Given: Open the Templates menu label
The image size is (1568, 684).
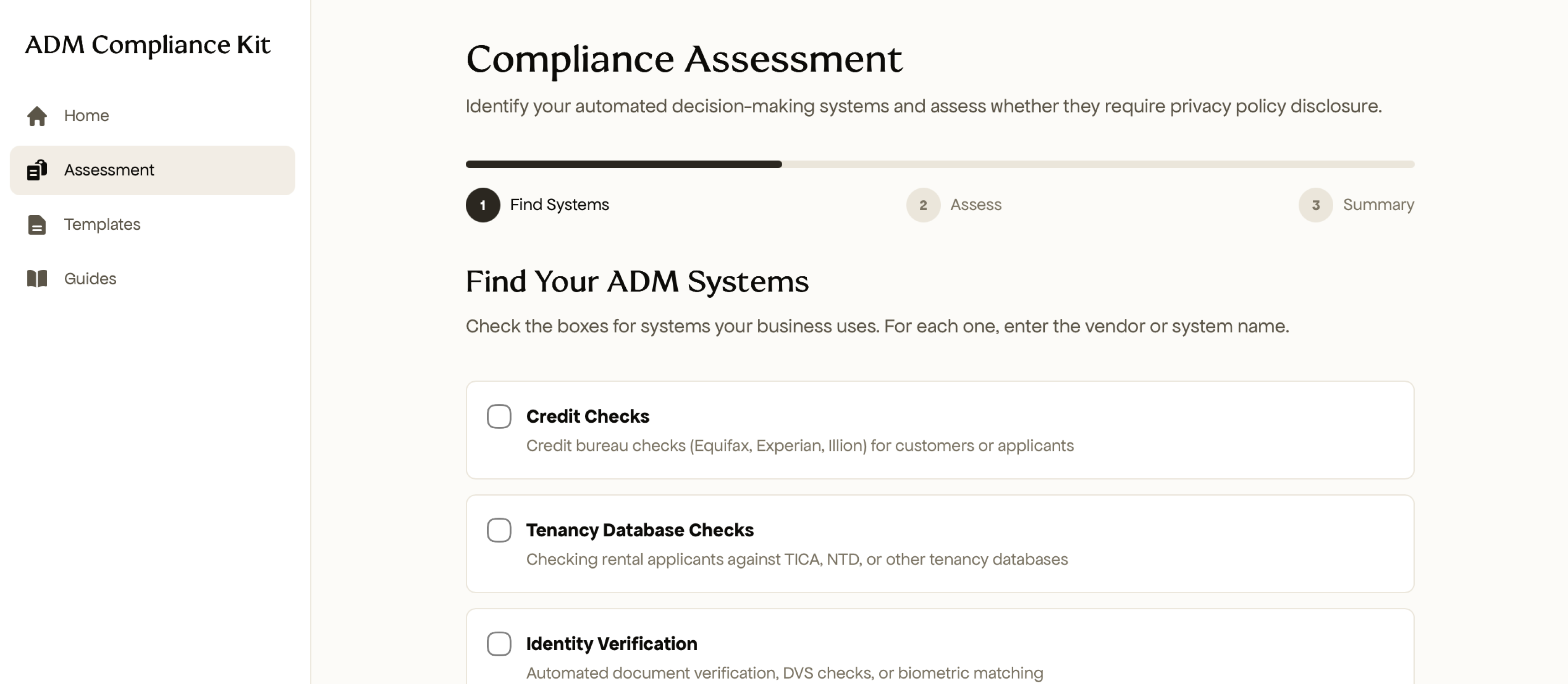Looking at the screenshot, I should tap(102, 225).
